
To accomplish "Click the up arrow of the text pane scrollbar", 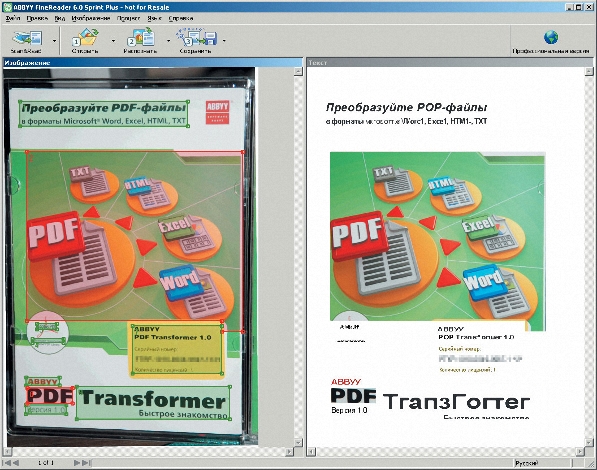I will [x=589, y=72].
